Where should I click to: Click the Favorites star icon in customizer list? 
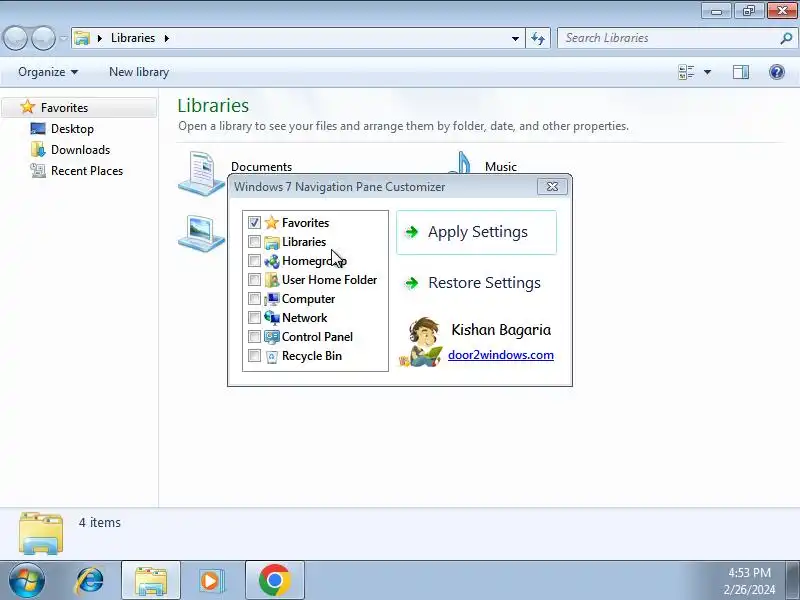click(271, 222)
